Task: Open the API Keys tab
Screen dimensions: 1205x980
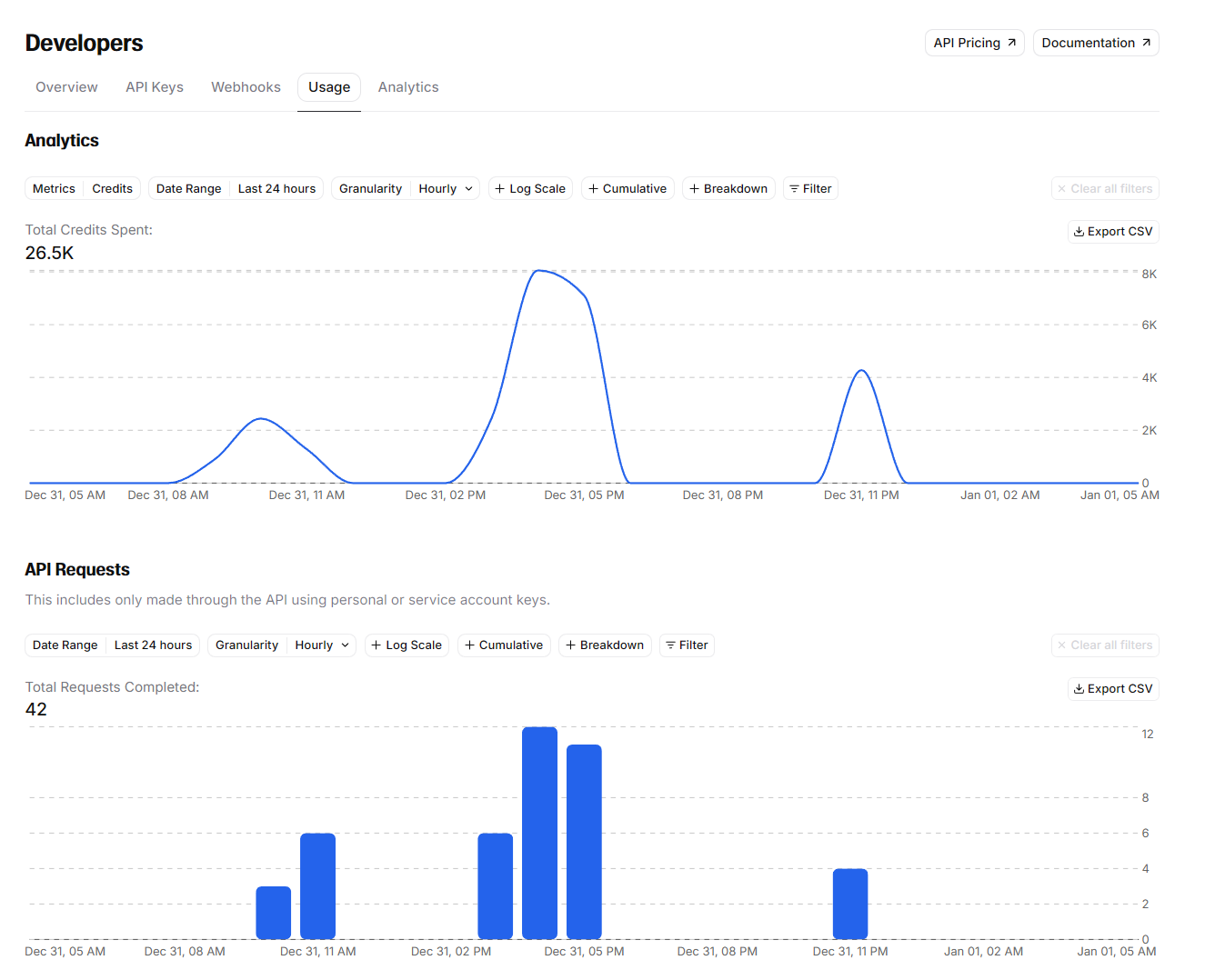Action: click(x=155, y=87)
